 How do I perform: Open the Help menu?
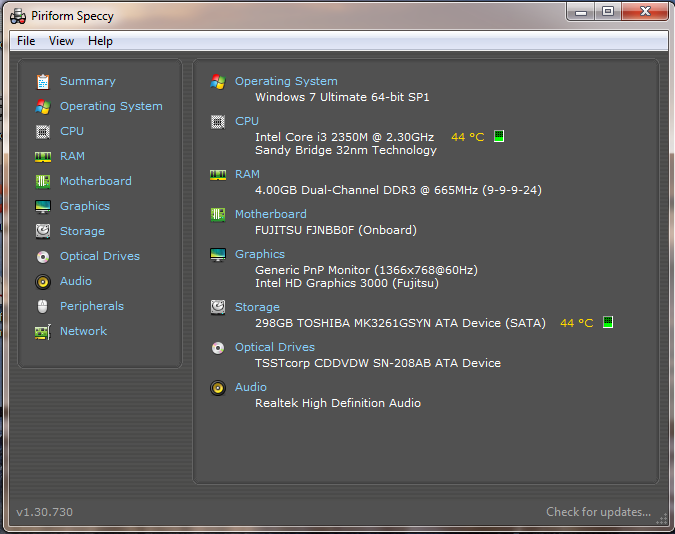point(100,41)
